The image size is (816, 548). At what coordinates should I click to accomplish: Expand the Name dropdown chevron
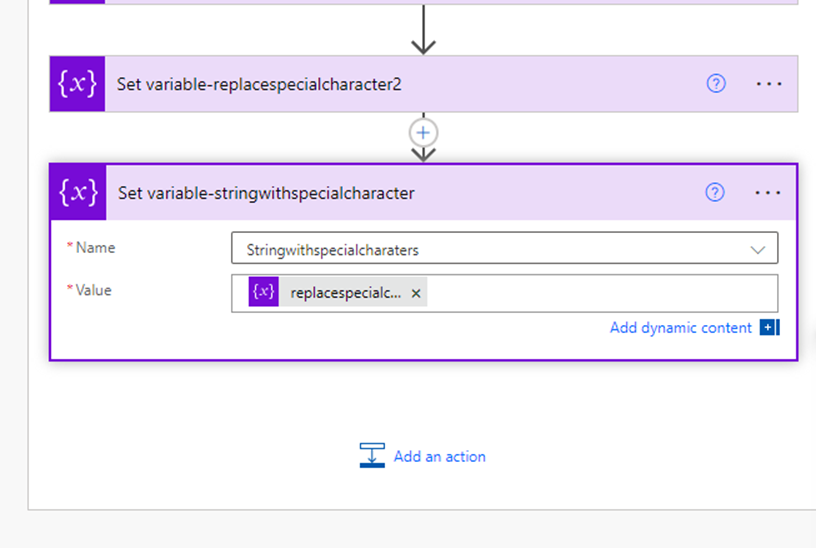click(x=757, y=249)
